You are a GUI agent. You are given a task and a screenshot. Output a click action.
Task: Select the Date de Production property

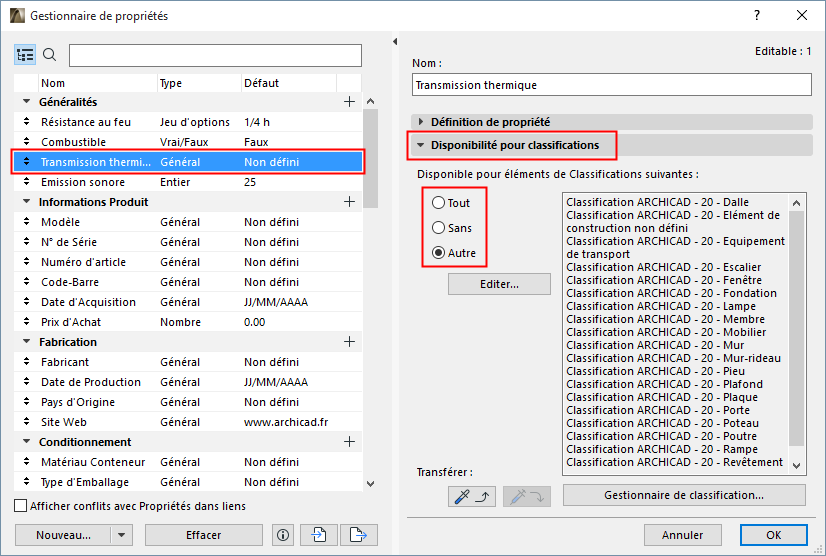pyautogui.click(x=189, y=382)
